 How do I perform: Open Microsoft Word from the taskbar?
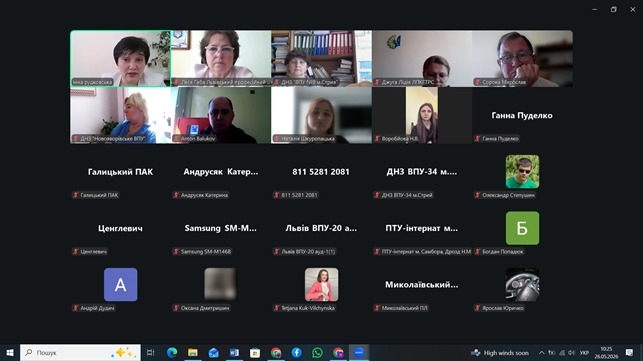pos(234,352)
